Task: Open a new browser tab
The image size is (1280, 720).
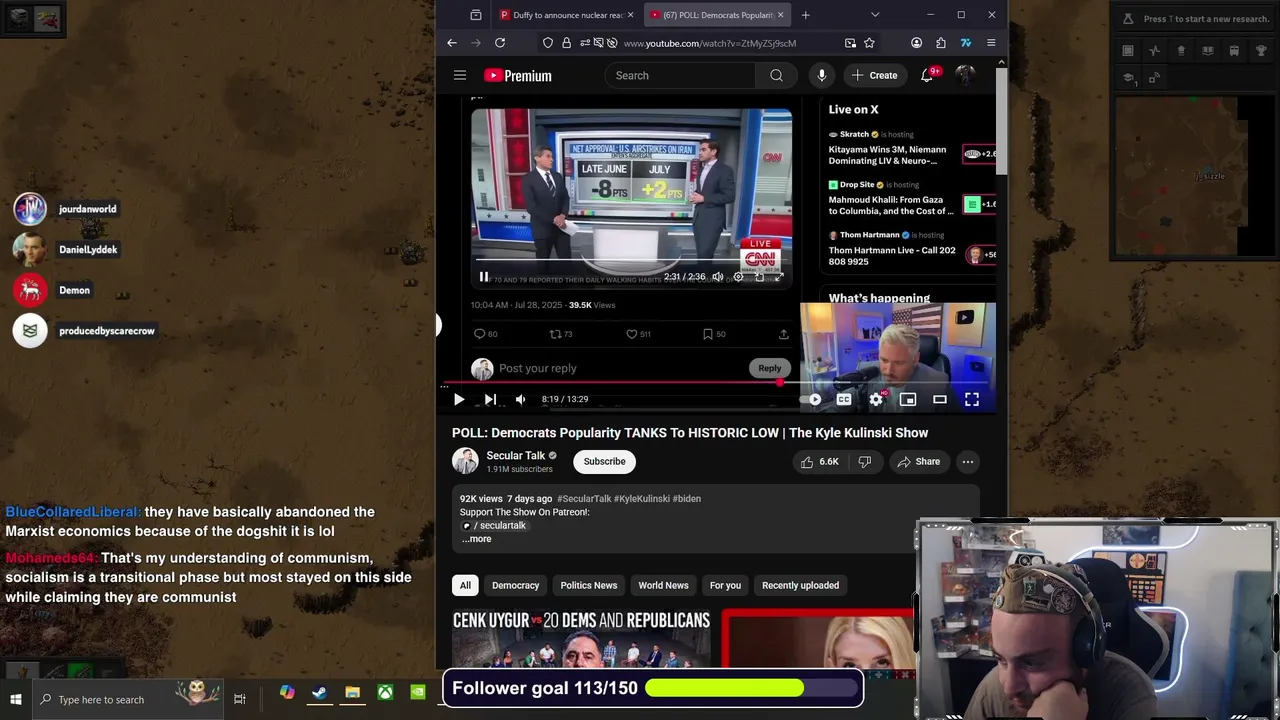Action: [x=805, y=15]
